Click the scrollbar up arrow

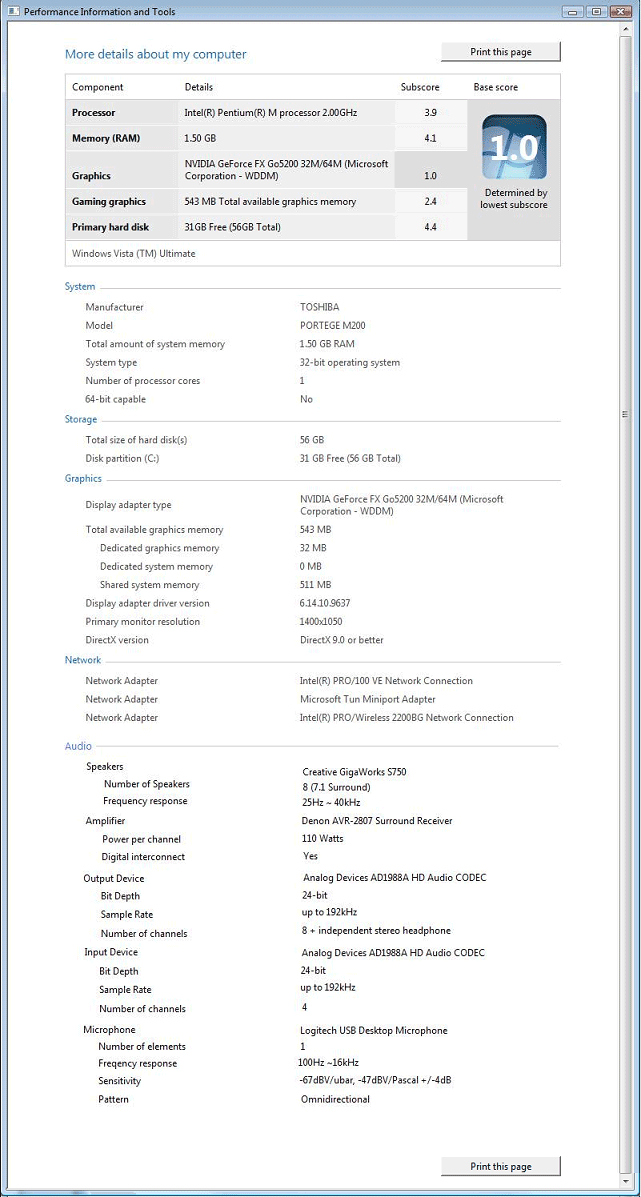[626, 31]
